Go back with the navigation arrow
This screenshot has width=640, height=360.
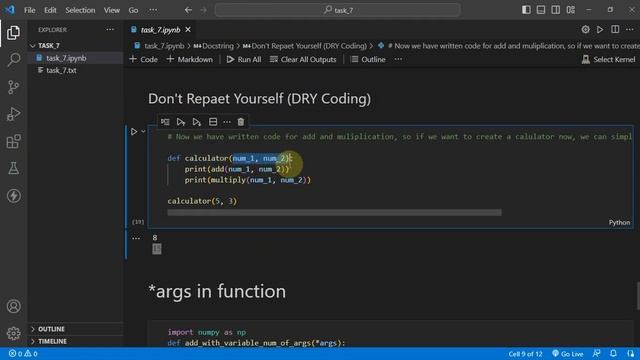(x=188, y=10)
